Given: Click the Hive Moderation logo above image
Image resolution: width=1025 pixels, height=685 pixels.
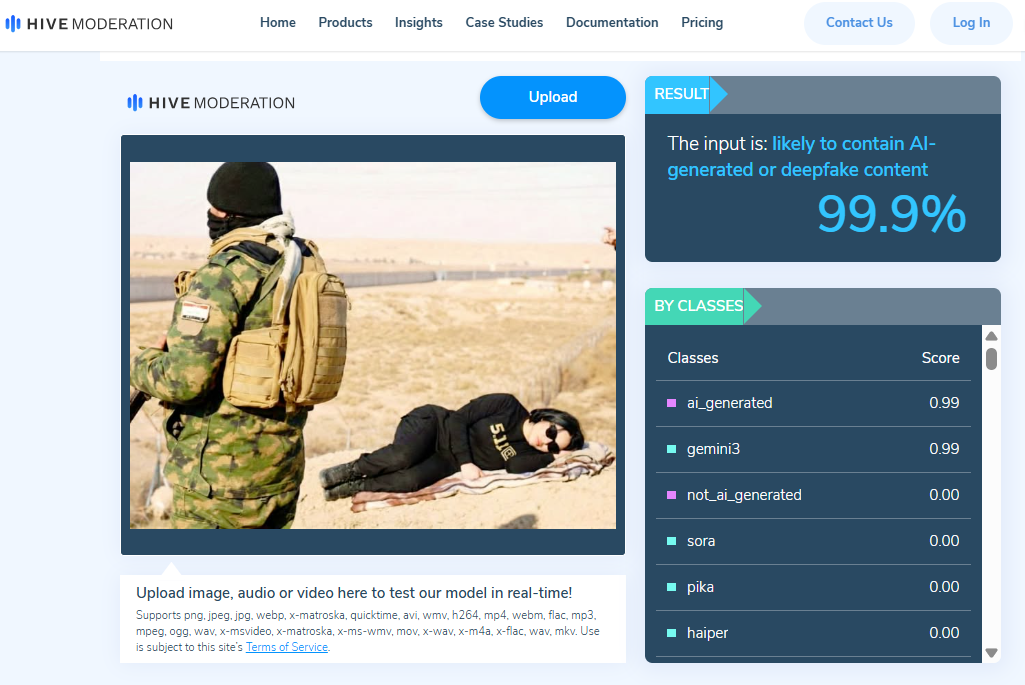Looking at the screenshot, I should [x=211, y=102].
